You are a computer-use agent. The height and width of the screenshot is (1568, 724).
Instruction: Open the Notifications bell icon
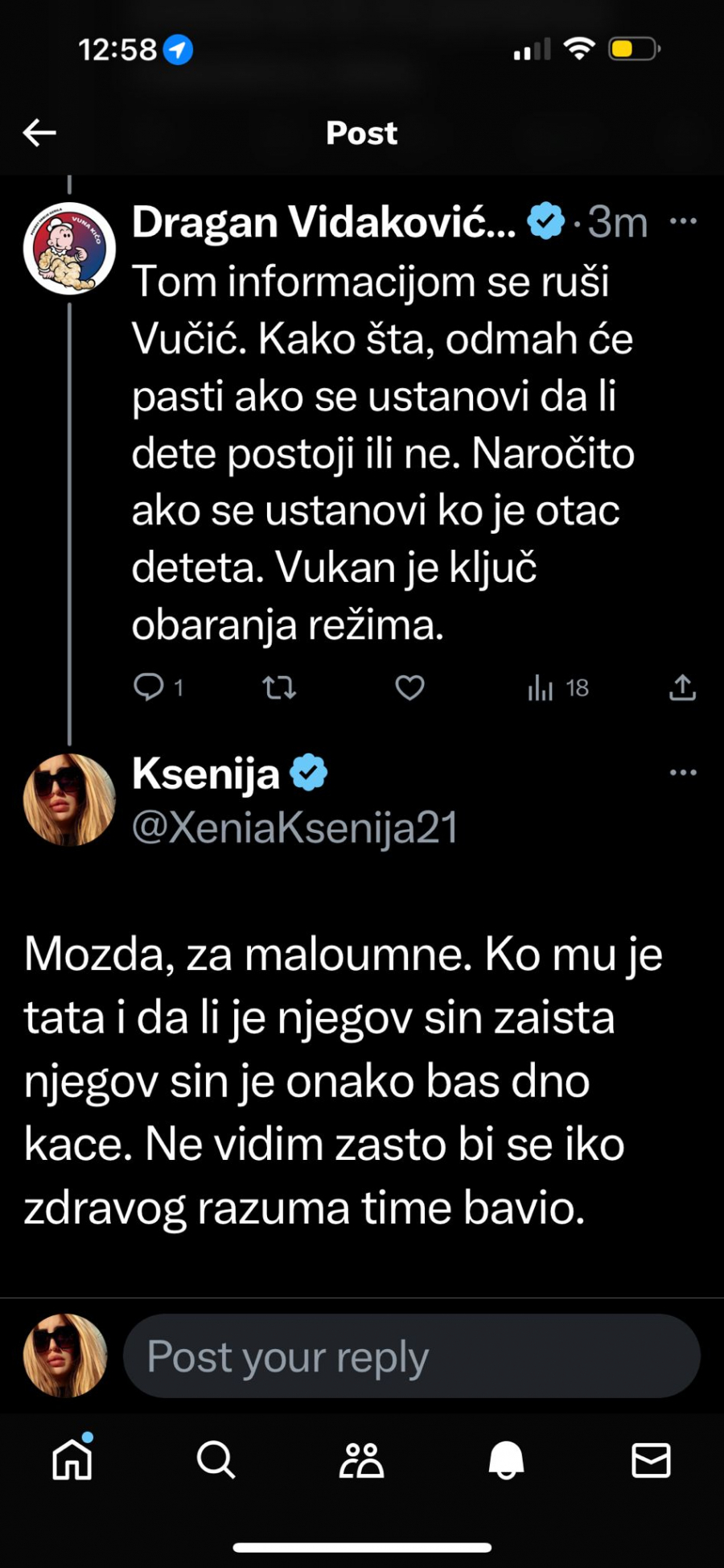click(505, 1463)
